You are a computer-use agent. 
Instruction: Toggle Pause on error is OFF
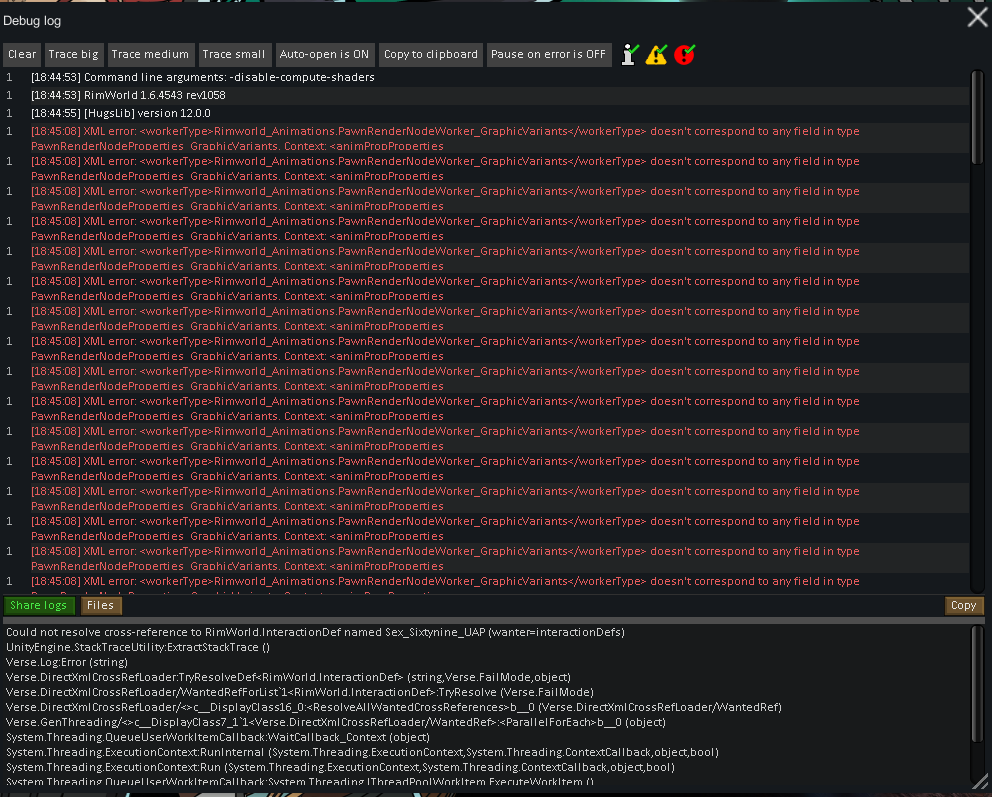[x=549, y=54]
